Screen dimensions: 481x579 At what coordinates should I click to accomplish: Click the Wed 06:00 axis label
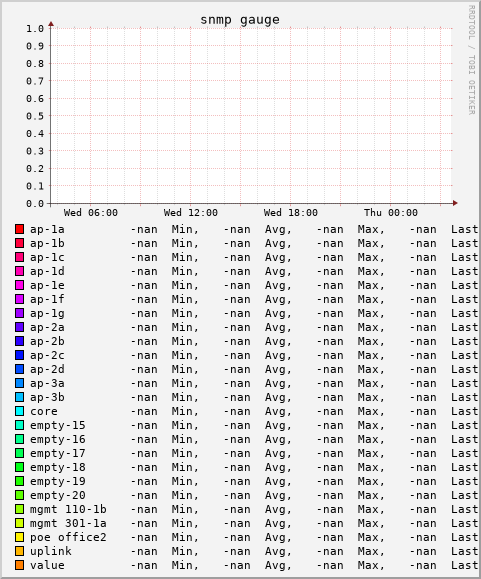pos(91,213)
